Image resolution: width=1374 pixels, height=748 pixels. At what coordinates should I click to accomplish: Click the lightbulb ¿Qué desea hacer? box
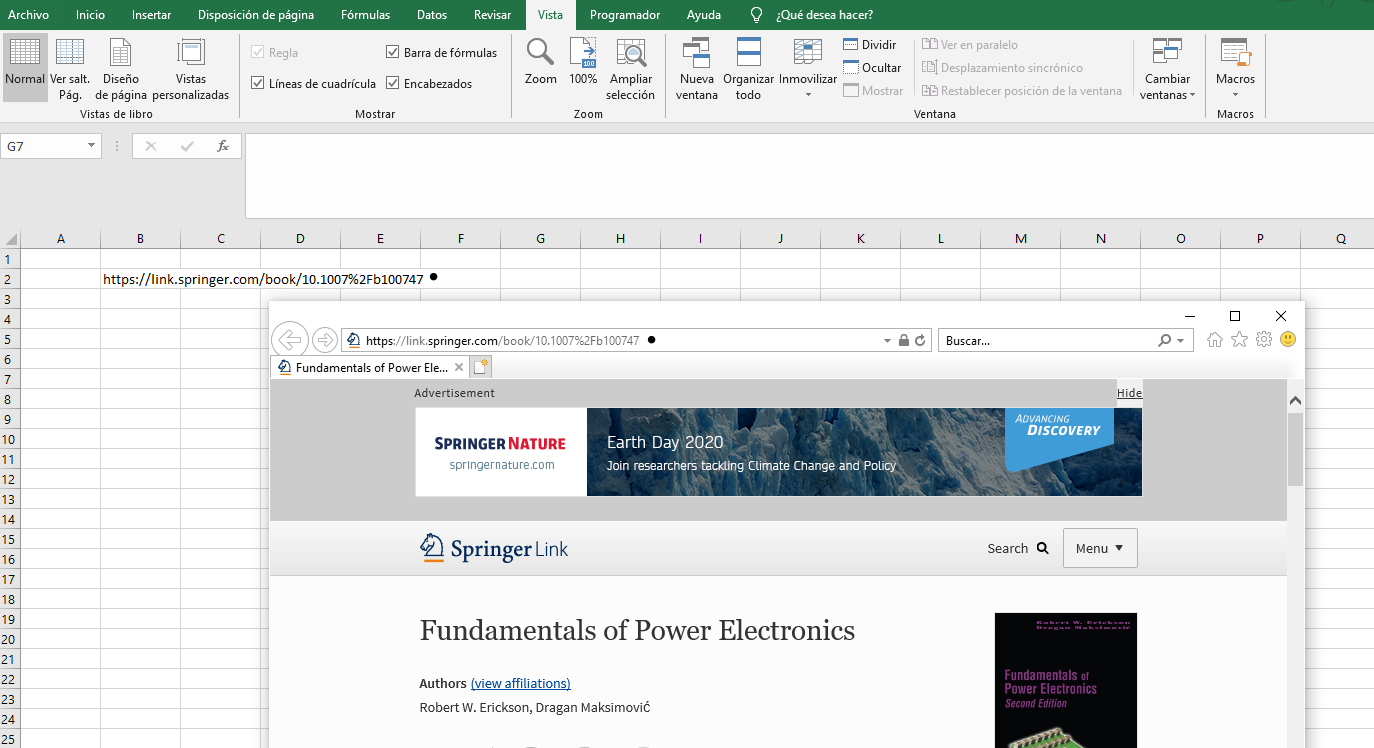click(812, 15)
